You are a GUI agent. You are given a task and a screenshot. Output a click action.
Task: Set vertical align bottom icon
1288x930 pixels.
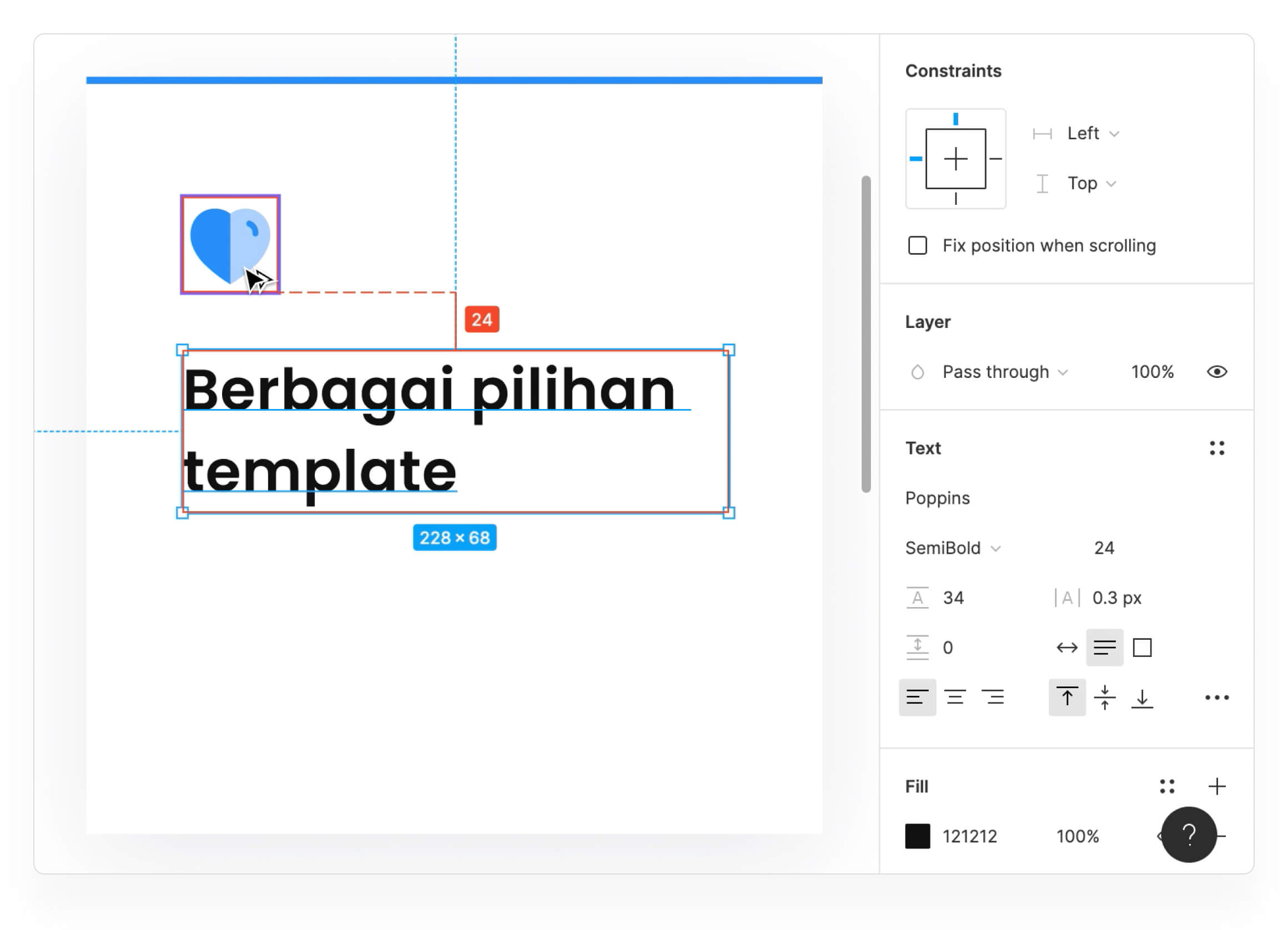(1141, 697)
